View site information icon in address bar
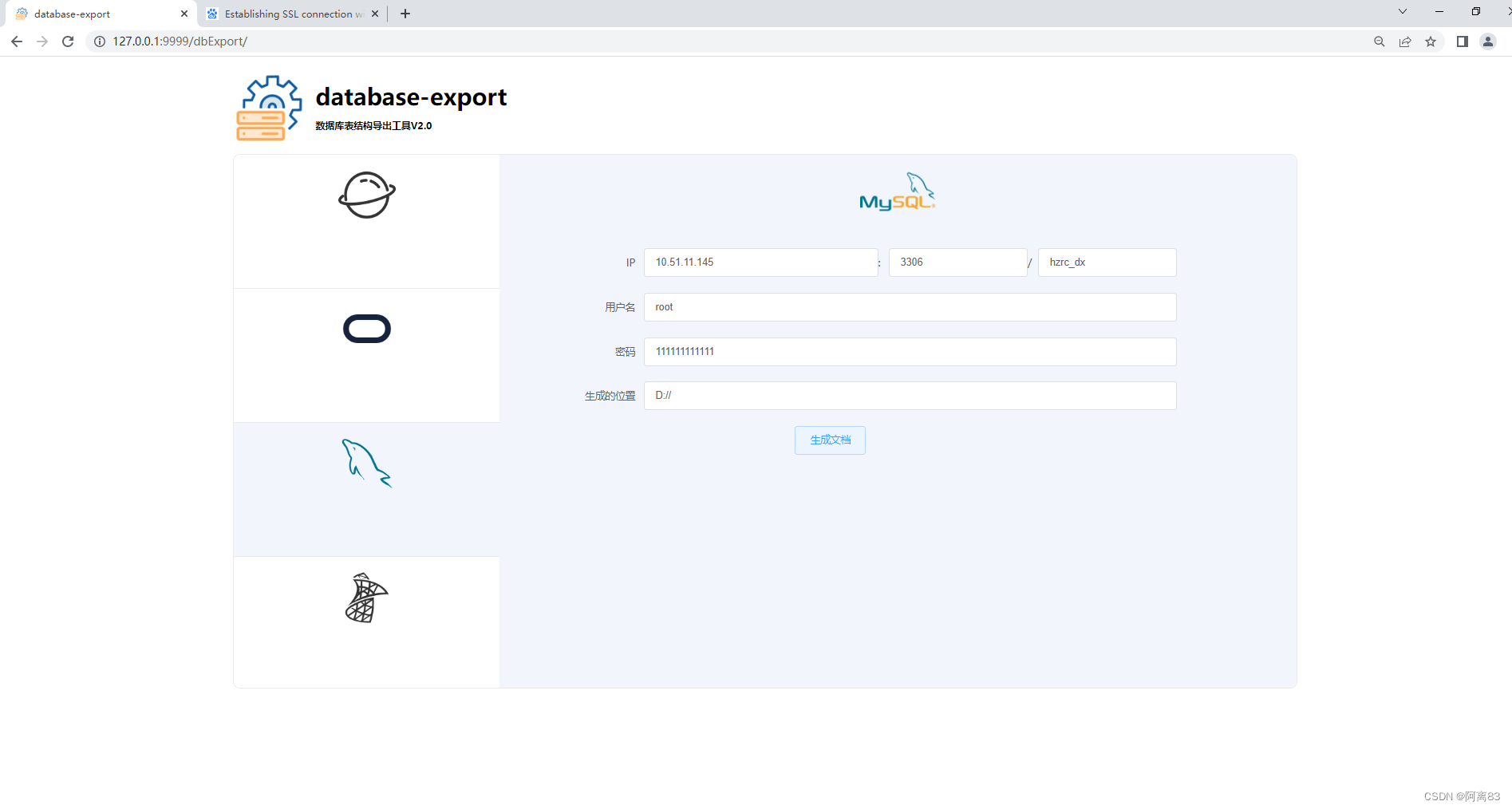This screenshot has height=809, width=1512. pos(100,41)
